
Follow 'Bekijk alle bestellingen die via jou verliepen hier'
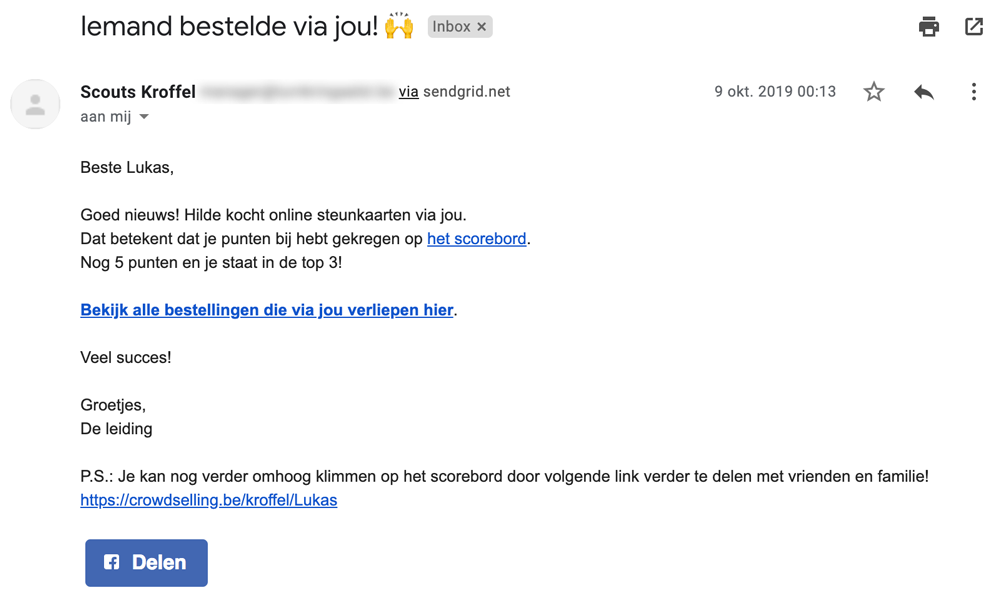(267, 310)
